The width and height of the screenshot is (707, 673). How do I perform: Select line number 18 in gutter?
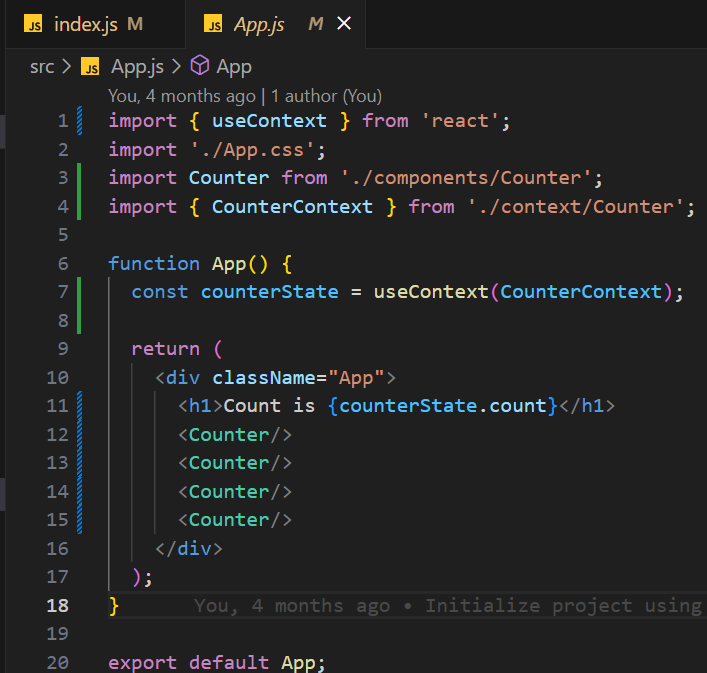coord(57,605)
